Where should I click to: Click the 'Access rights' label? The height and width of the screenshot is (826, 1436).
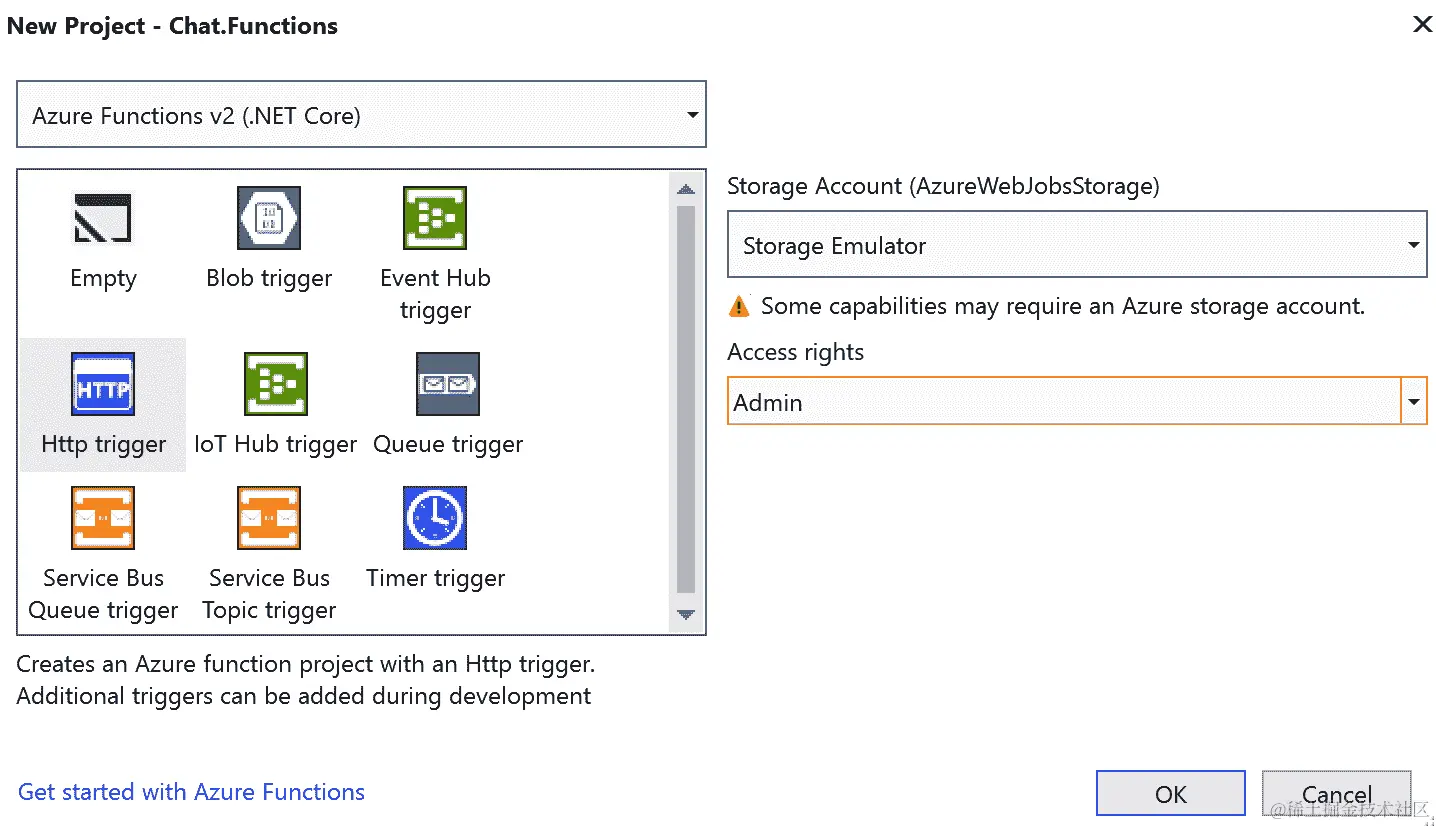click(x=795, y=352)
